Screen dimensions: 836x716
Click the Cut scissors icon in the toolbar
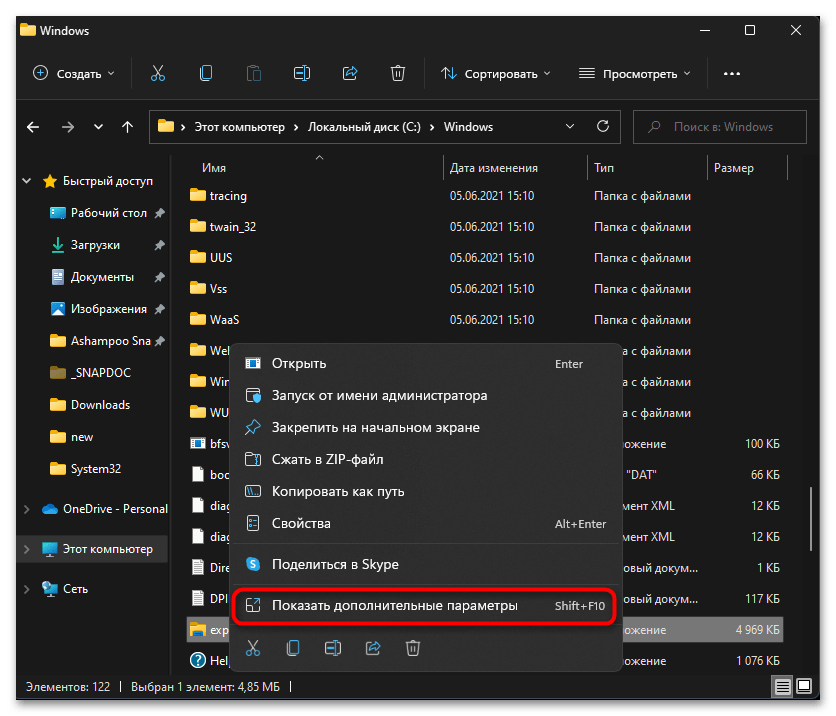158,73
